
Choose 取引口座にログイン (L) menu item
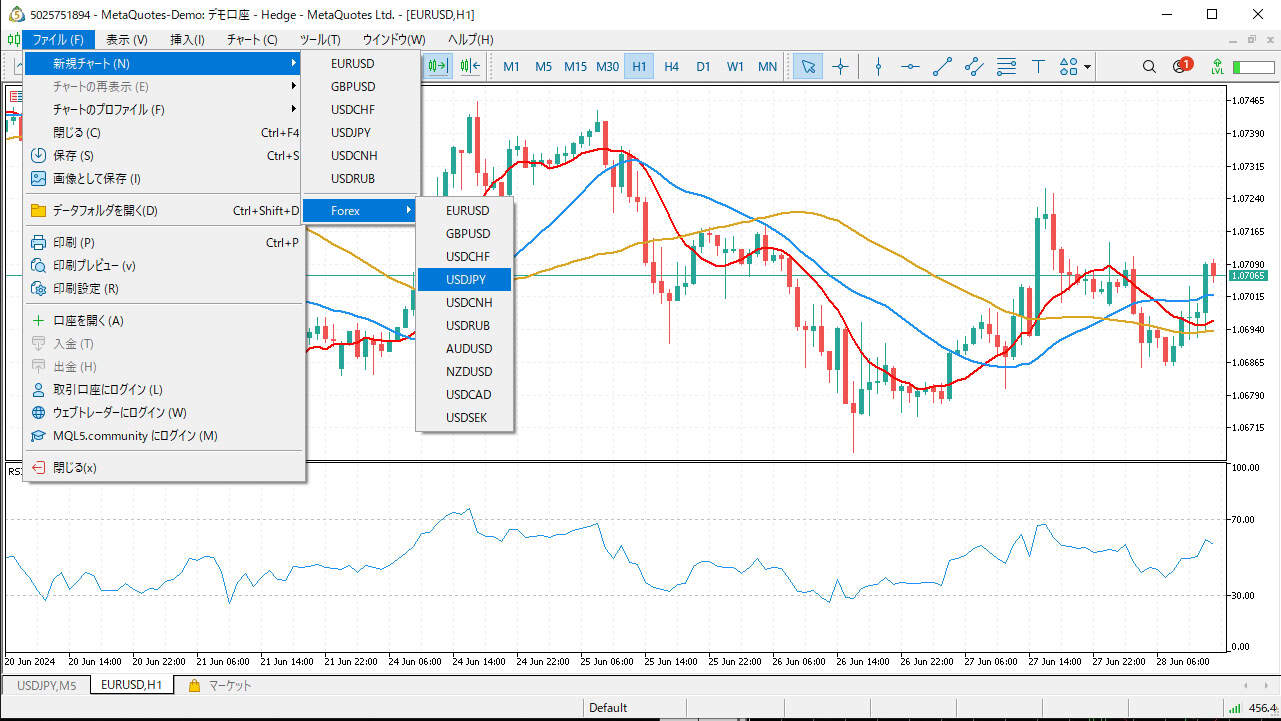pos(163,389)
